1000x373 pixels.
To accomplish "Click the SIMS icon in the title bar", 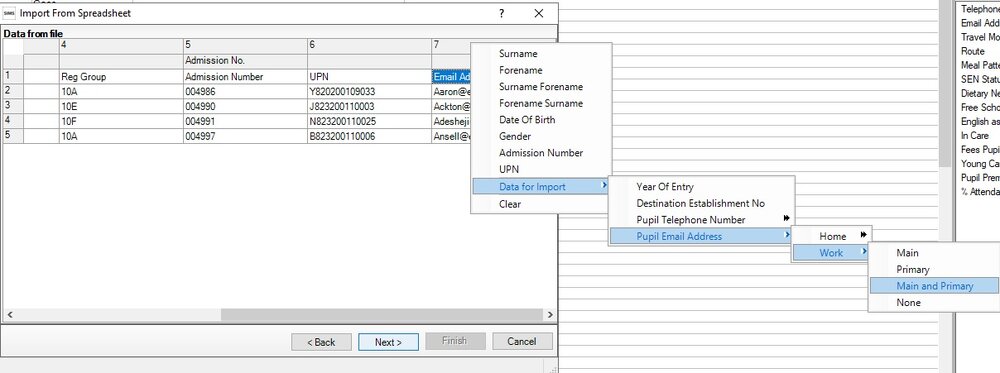I will tap(10, 13).
